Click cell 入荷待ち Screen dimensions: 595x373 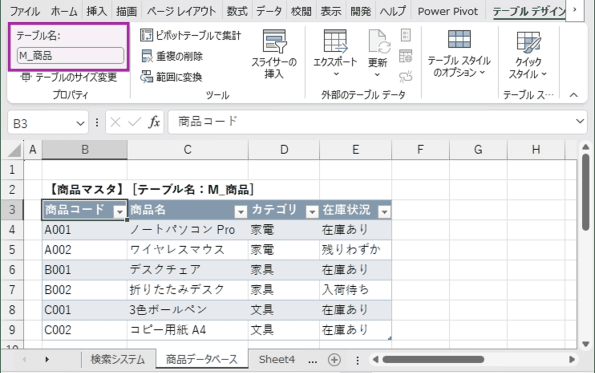coord(355,290)
